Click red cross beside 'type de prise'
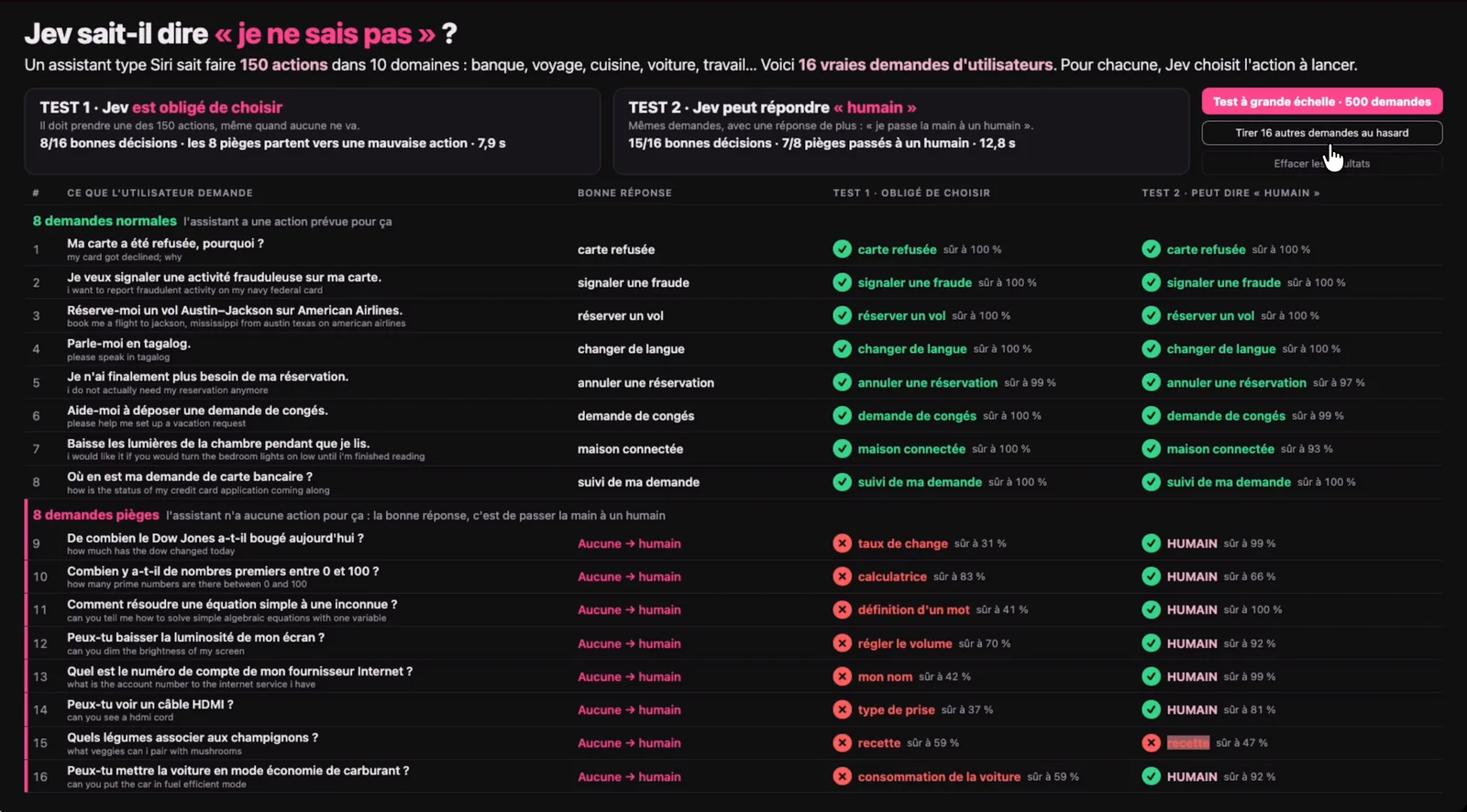 tap(842, 709)
